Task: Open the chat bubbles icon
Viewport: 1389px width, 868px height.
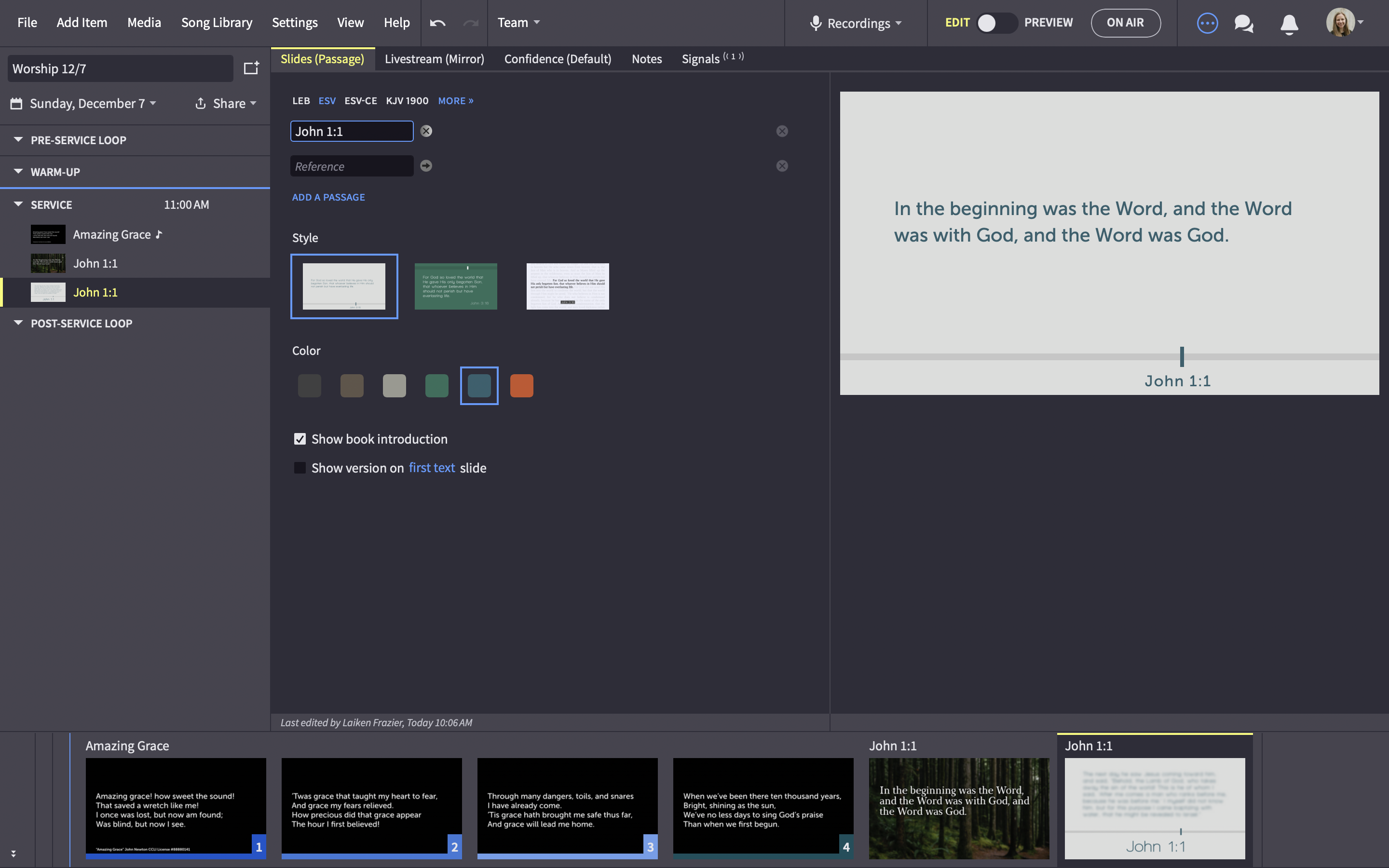Action: coord(1244,24)
